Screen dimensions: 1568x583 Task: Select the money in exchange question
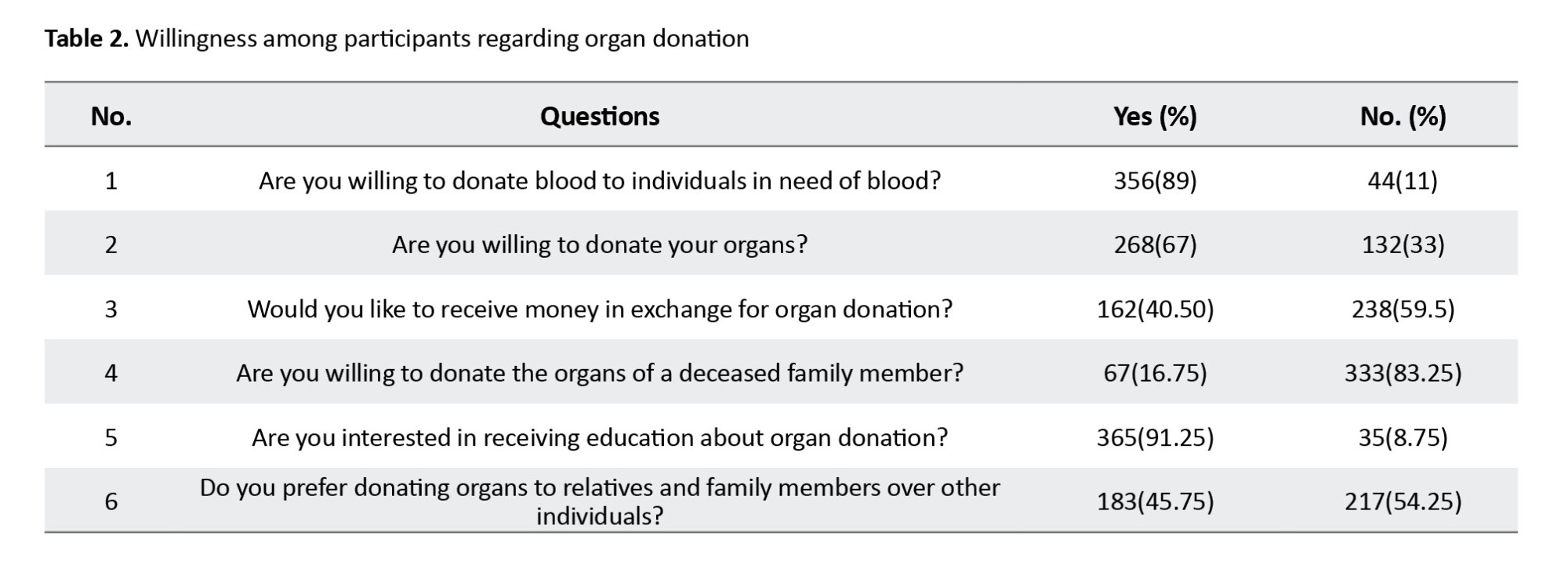tap(600, 309)
